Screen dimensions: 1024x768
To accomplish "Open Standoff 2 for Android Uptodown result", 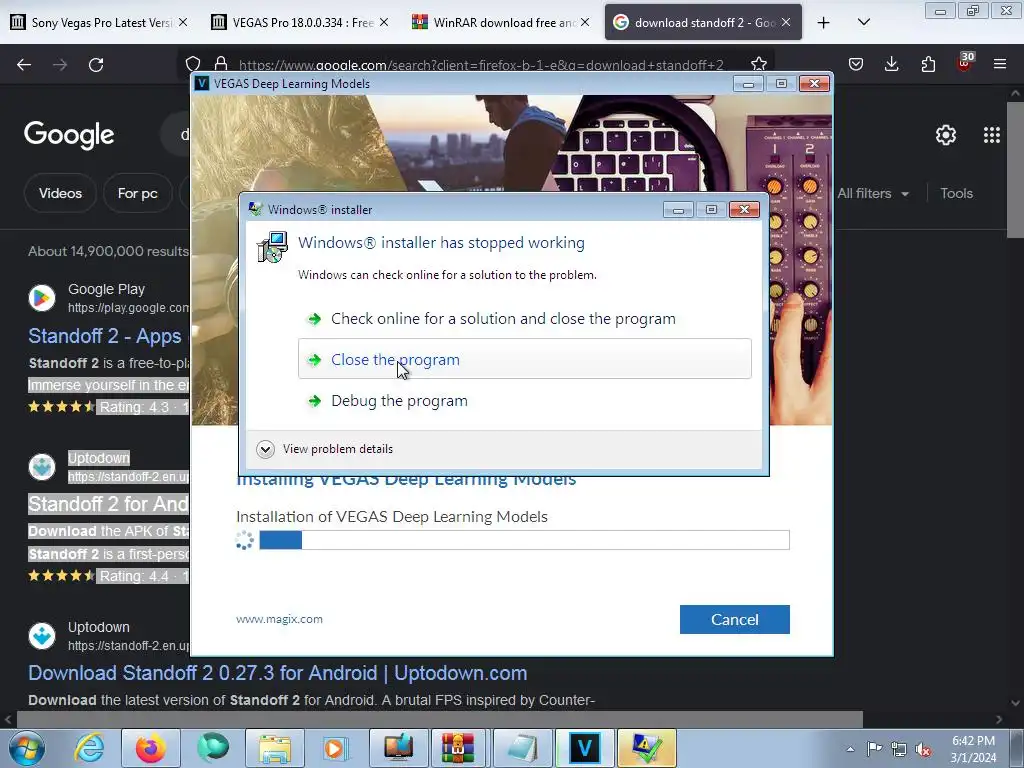I will pyautogui.click(x=108, y=504).
